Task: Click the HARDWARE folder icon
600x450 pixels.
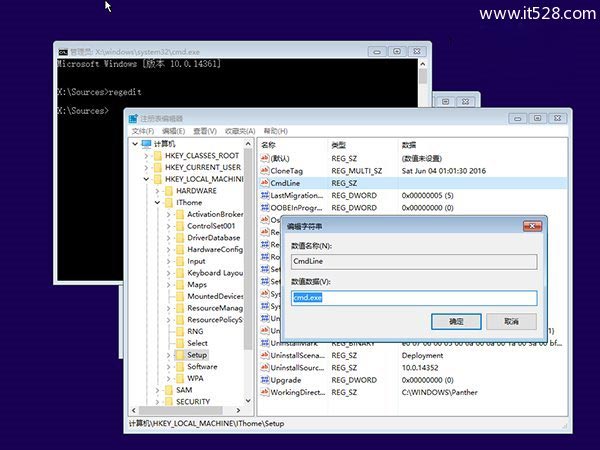Action: pyautogui.click(x=169, y=191)
